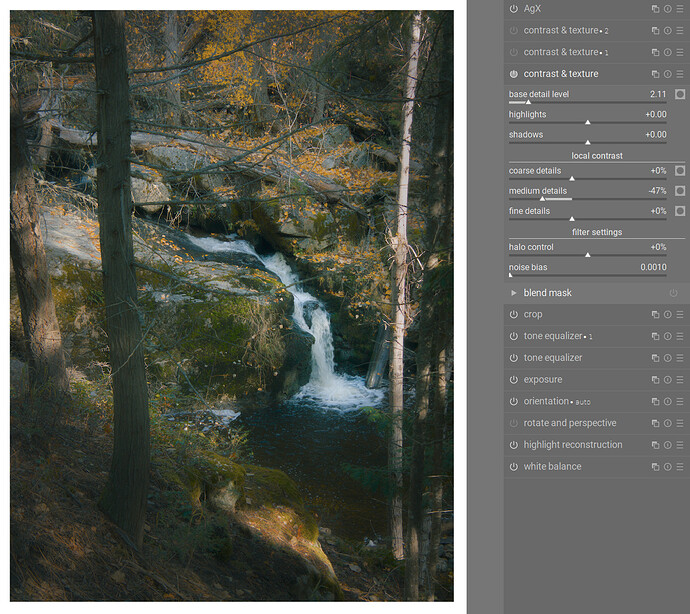Open multi-instance menu for tone equalizer 1
Image resolution: width=690 pixels, height=614 pixels.
pos(655,336)
